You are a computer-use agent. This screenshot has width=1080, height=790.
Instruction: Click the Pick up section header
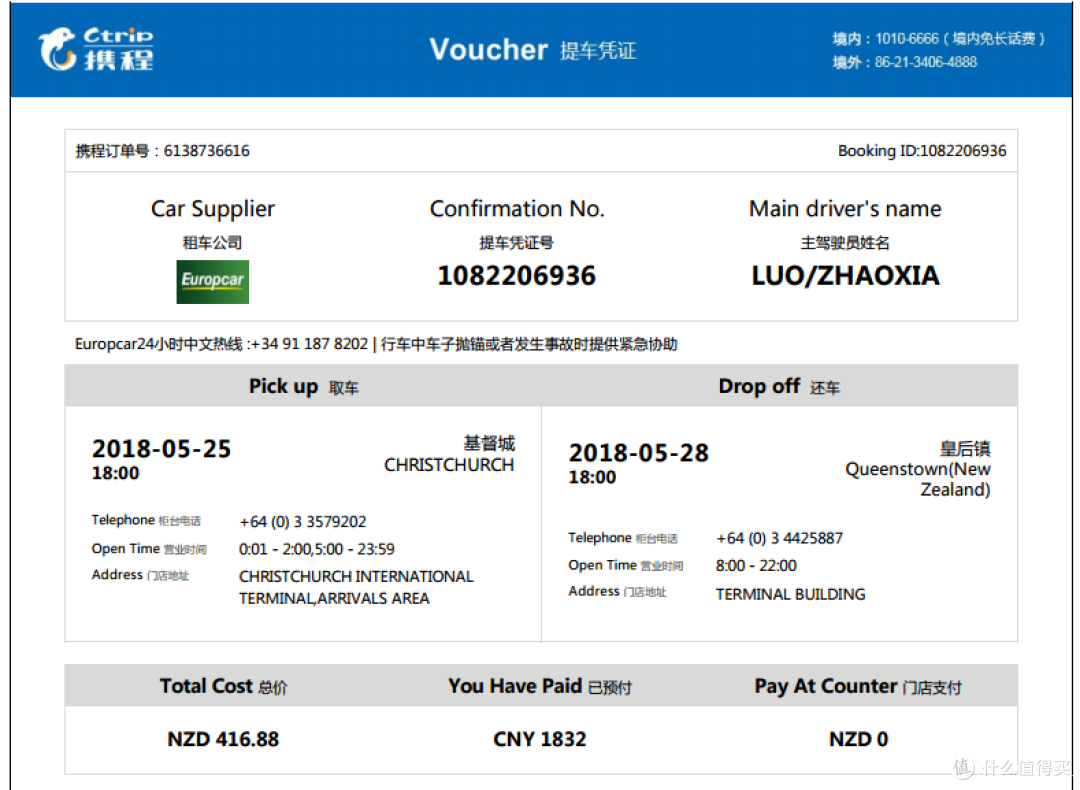[x=303, y=386]
